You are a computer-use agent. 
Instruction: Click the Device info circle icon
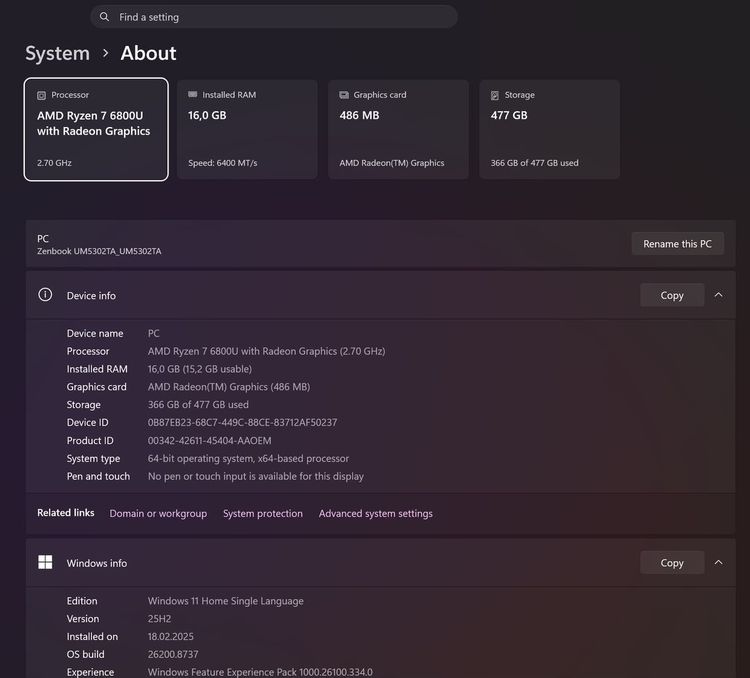click(45, 295)
